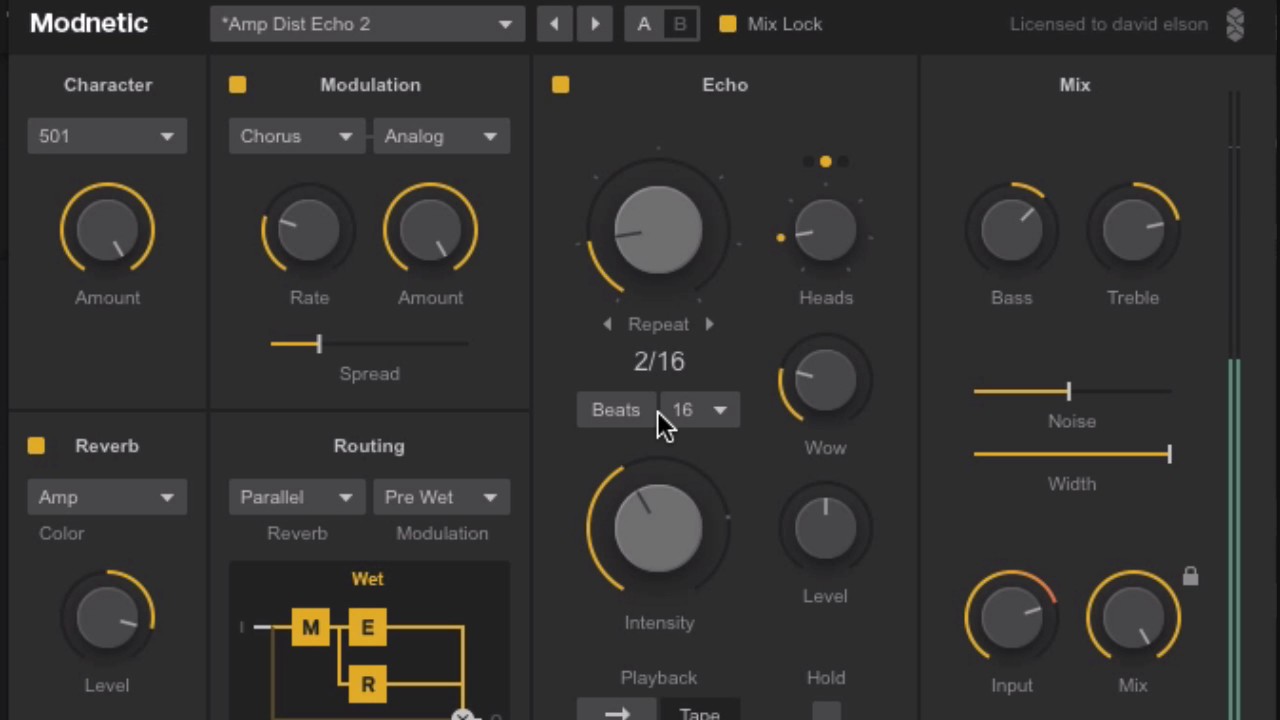1280x720 pixels.
Task: Click the Modulation Rate knob
Action: click(x=308, y=229)
